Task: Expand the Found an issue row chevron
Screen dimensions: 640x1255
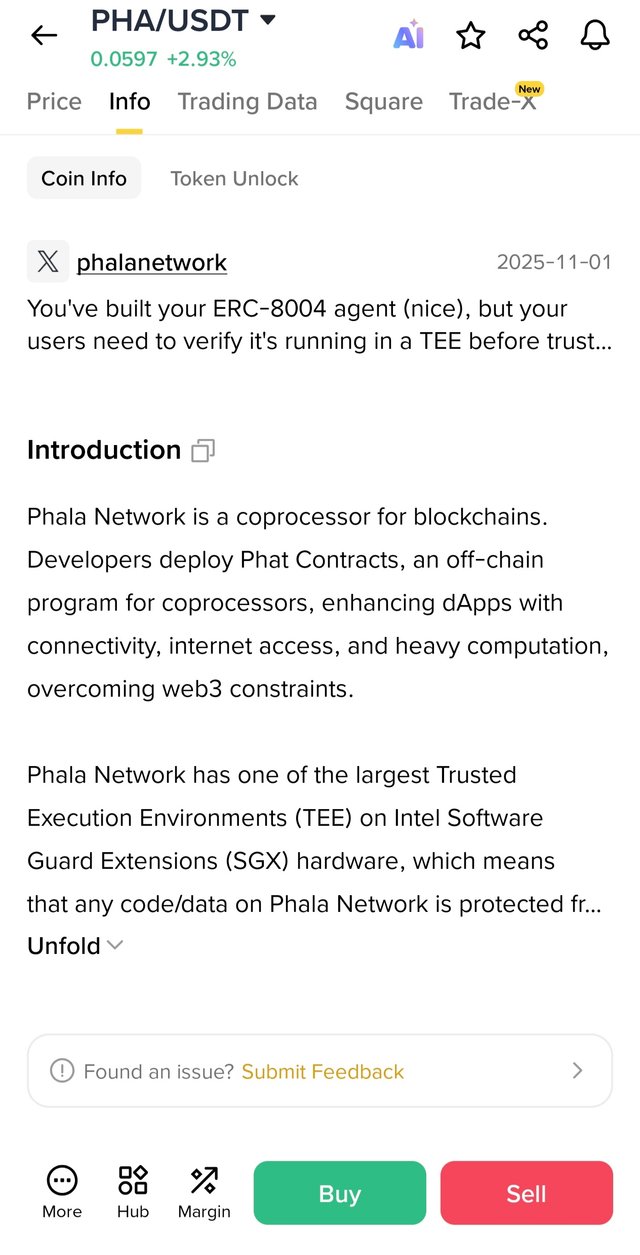Action: coord(577,1071)
